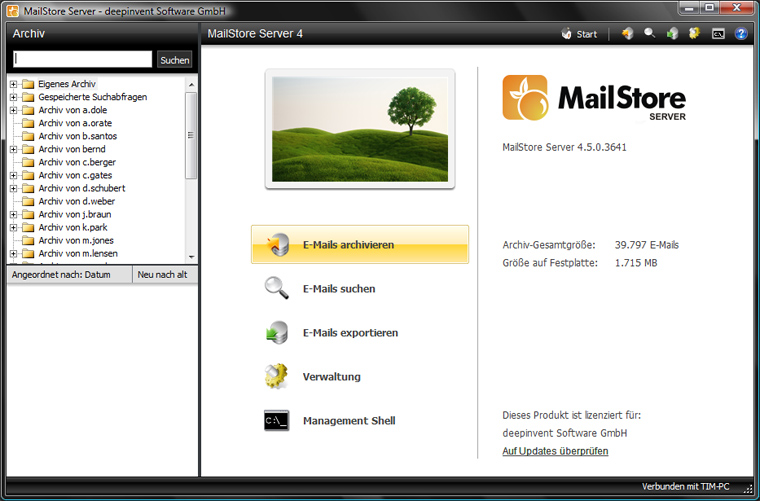The width and height of the screenshot is (760, 501).
Task: Open the management shell toolbar console icon
Action: click(718, 33)
